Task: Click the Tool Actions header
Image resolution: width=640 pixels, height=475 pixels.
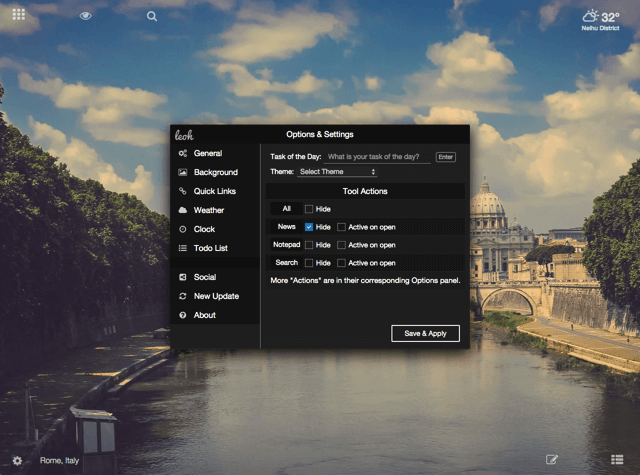Action: point(365,191)
